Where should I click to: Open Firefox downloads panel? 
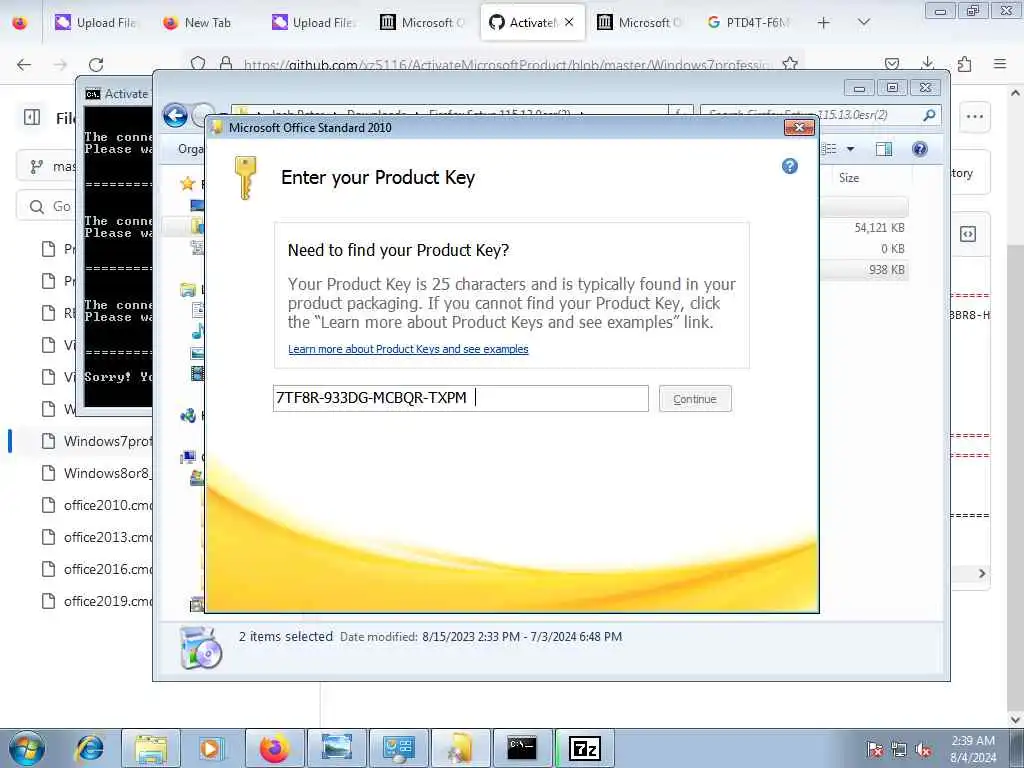coord(927,63)
